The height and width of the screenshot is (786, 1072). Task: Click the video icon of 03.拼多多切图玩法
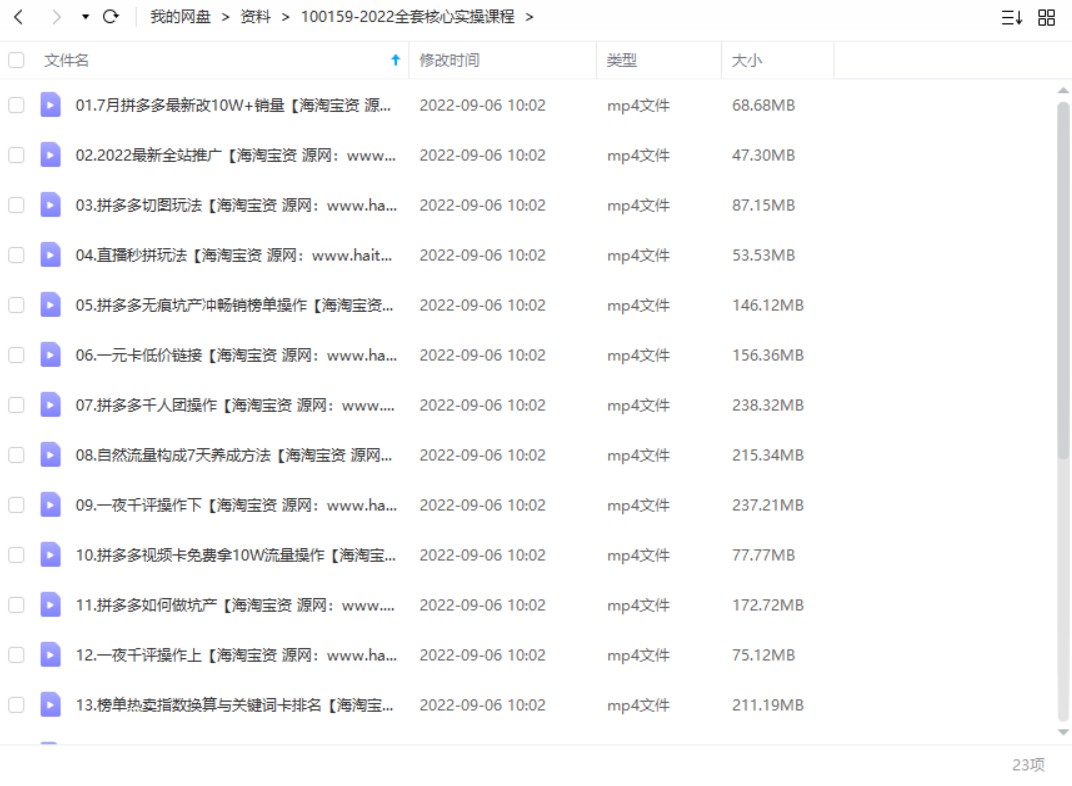[51, 205]
